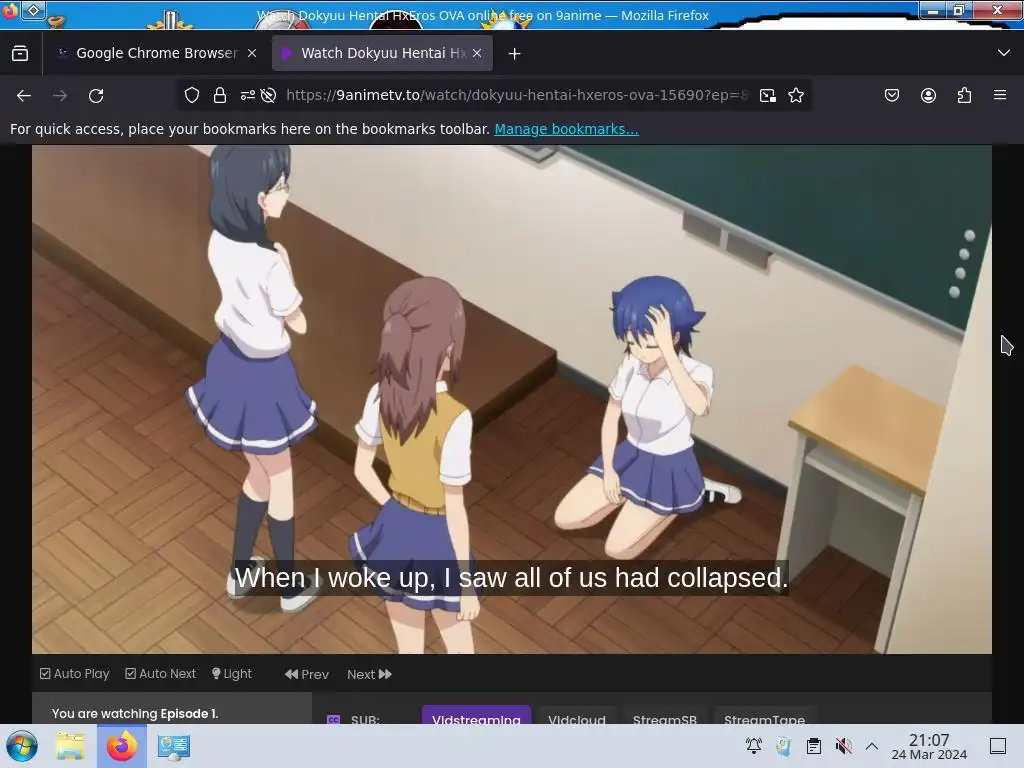This screenshot has height=768, width=1024.
Task: Select the StreamTape server
Action: click(764, 716)
